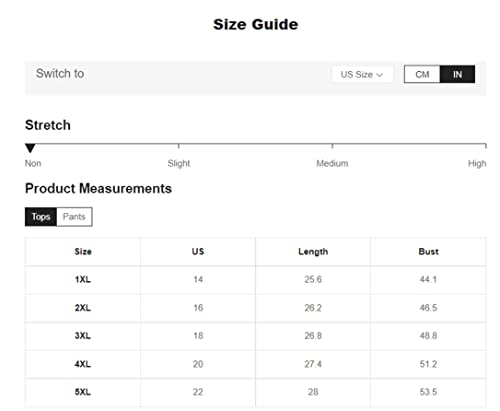
Task: Click the Length column header
Action: click(313, 252)
